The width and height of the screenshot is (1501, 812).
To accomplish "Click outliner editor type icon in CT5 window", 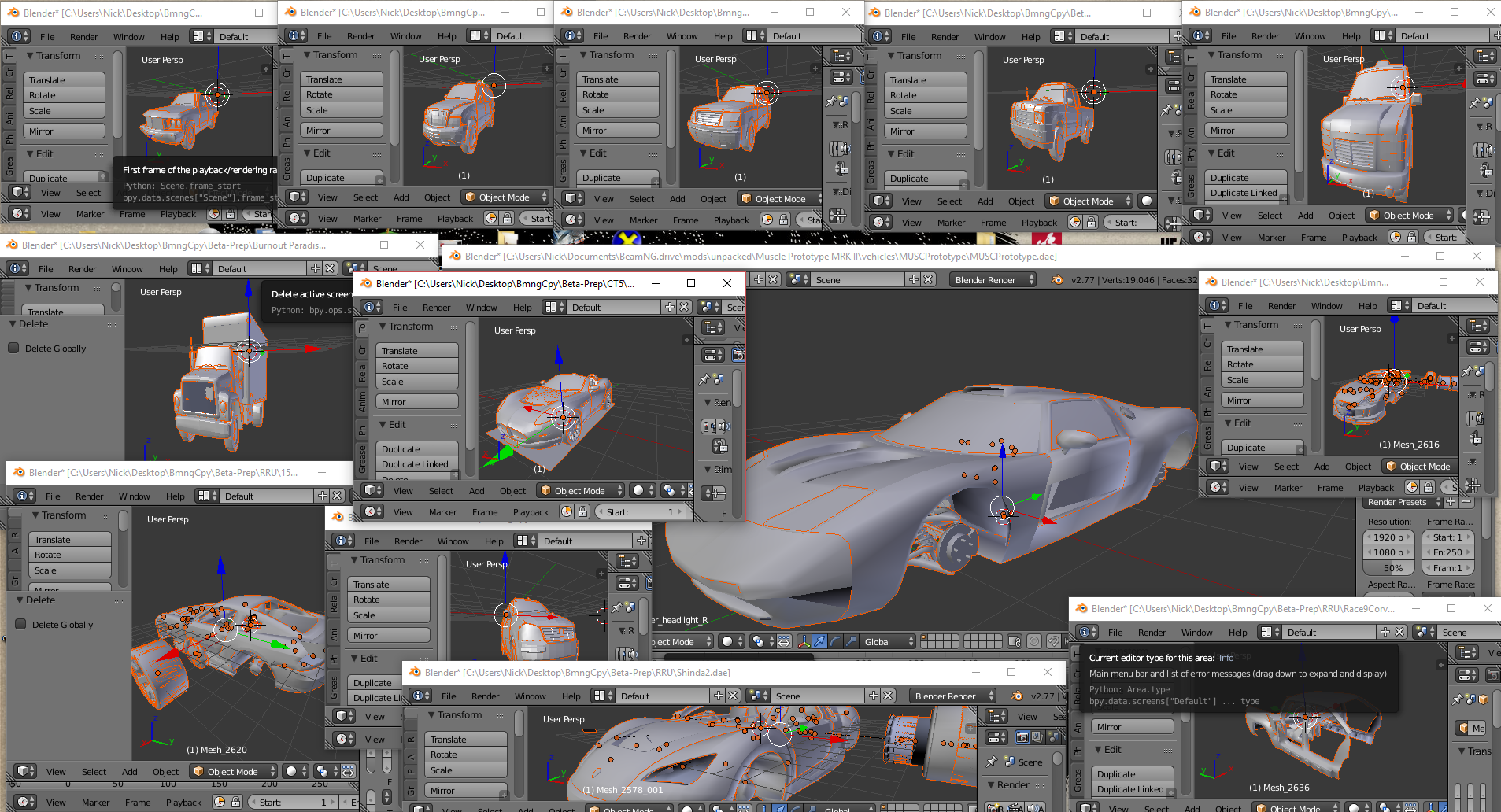I will tap(713, 327).
